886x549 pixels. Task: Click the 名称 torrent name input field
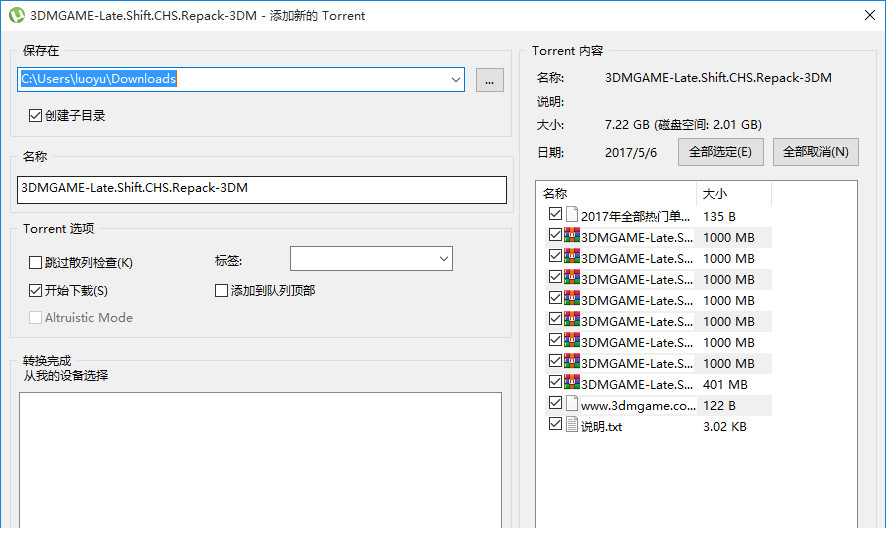click(x=262, y=190)
